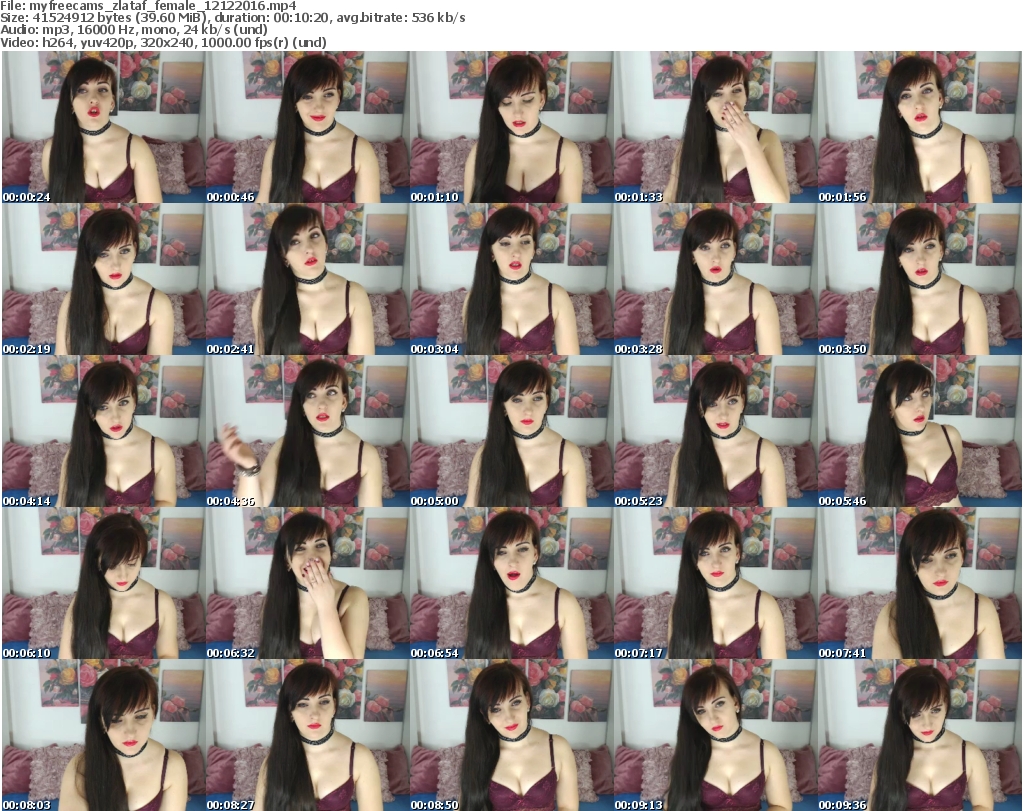Choose the thumbnail marked 00:06:10
1024x811 pixels.
[103, 583]
